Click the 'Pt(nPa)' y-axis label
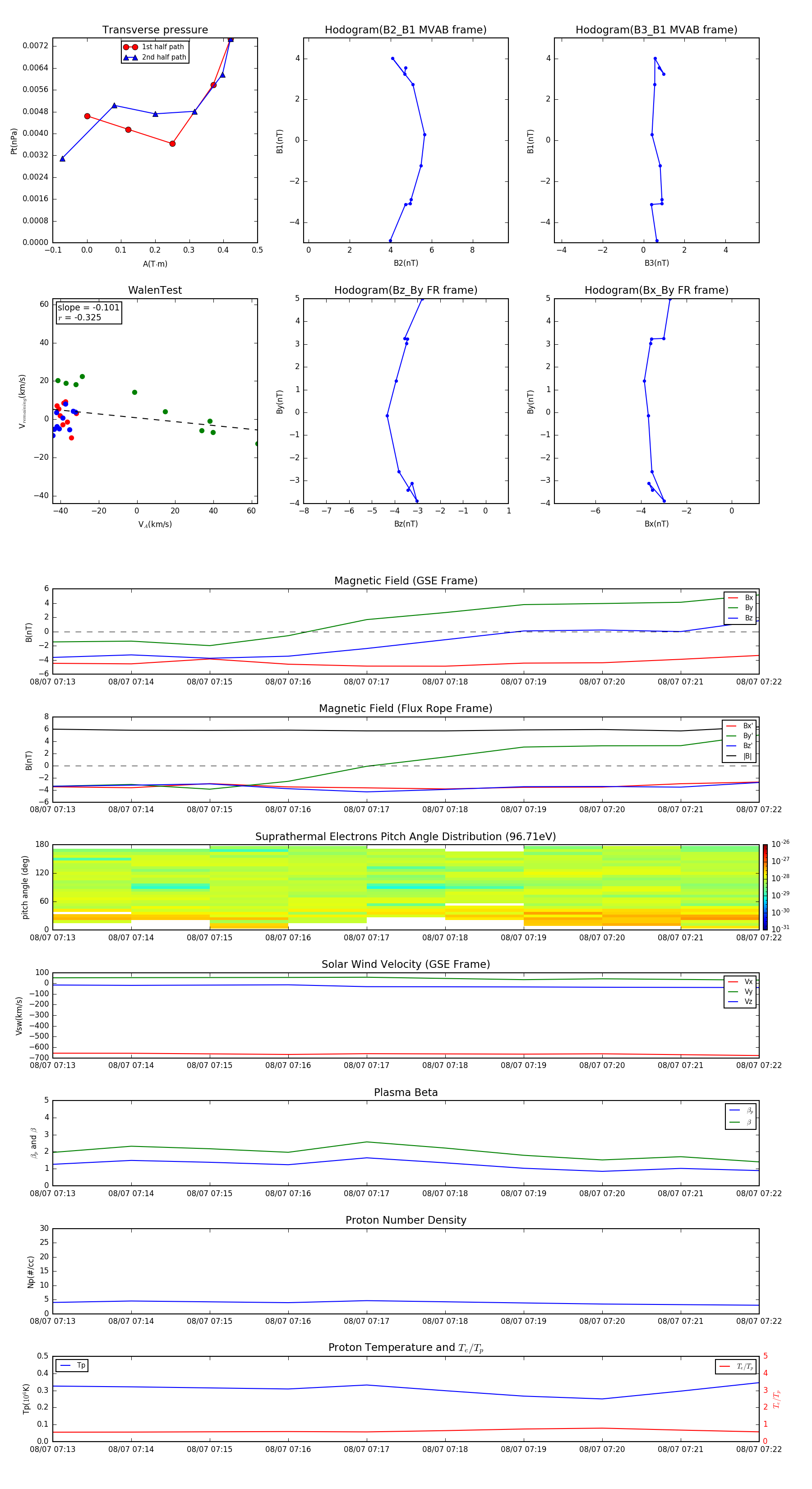812x1489 pixels. [14, 141]
